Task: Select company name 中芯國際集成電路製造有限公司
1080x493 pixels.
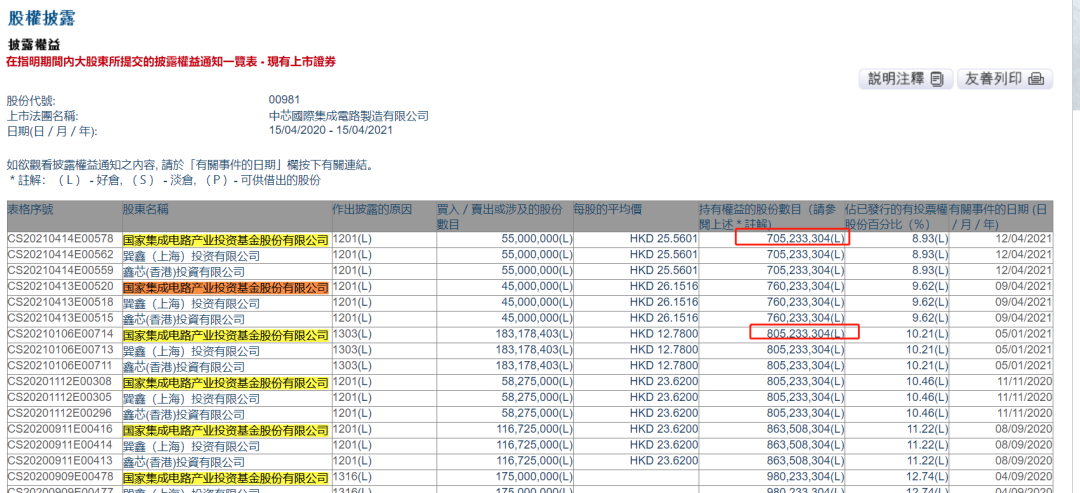Action: (349, 116)
